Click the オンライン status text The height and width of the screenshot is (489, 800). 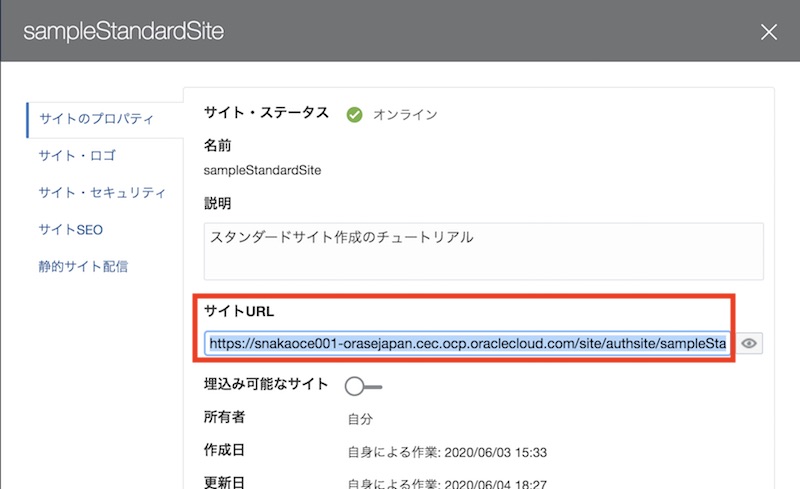point(405,114)
